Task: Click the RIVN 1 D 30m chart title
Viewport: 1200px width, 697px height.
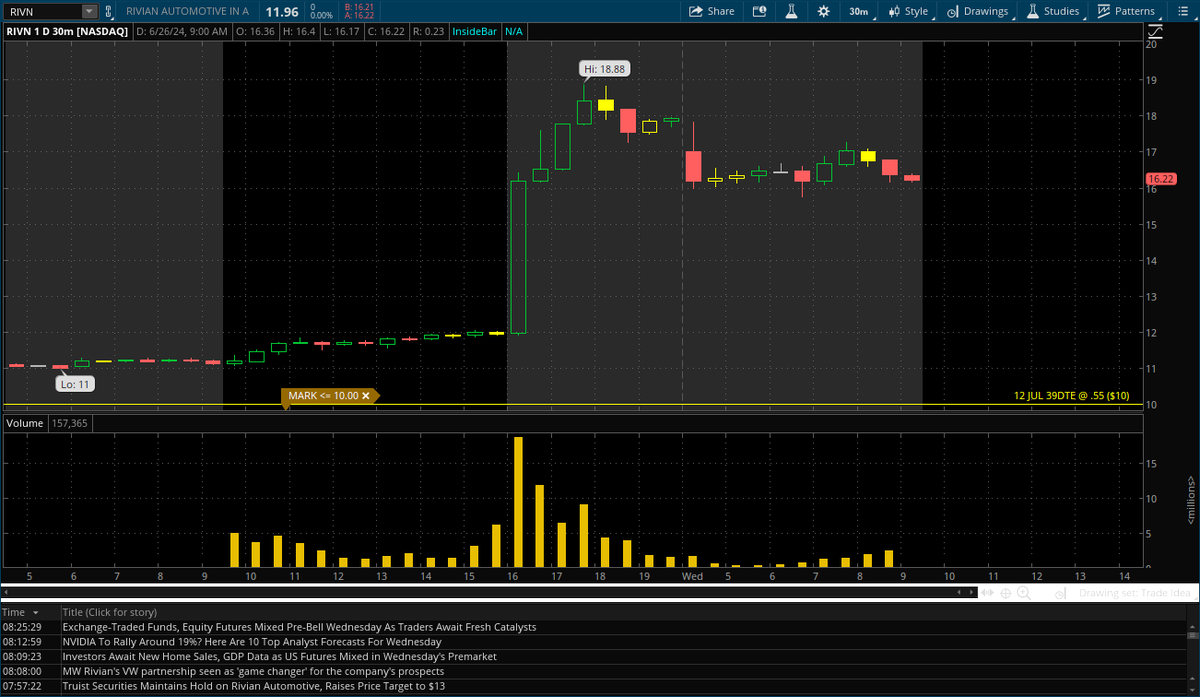Action: click(x=67, y=31)
